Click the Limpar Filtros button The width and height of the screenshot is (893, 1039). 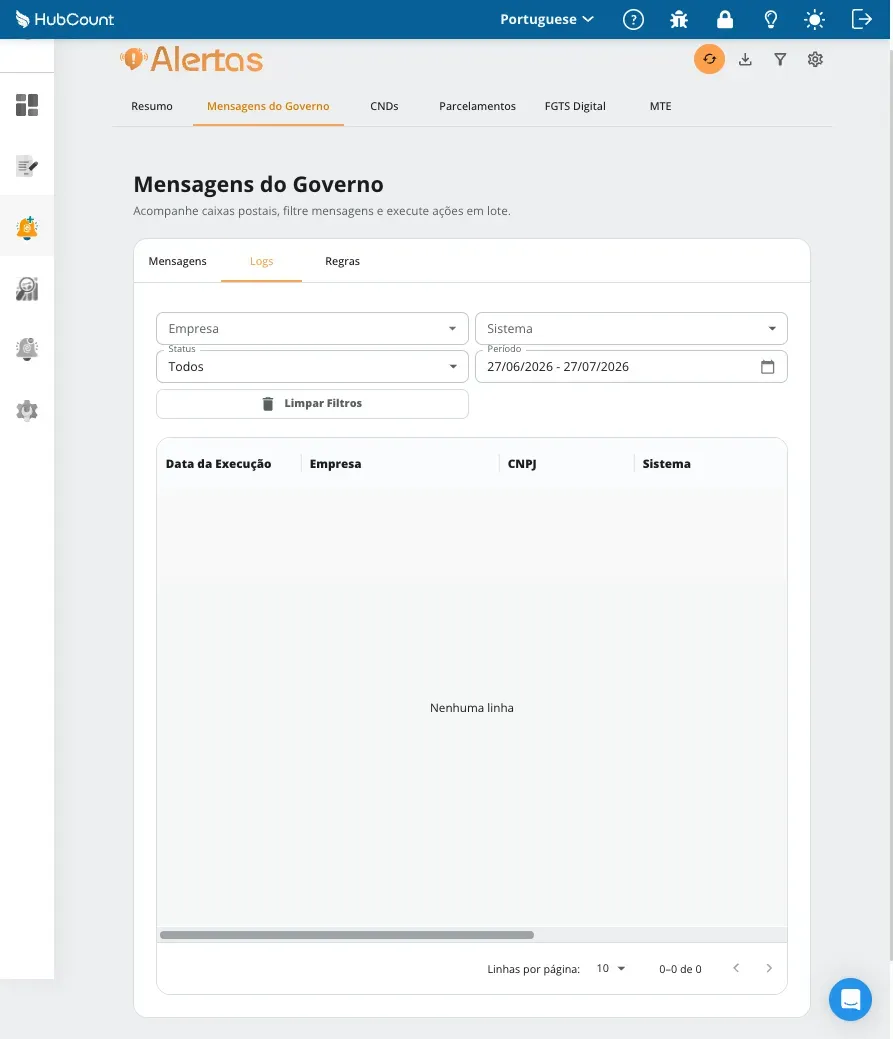point(312,404)
